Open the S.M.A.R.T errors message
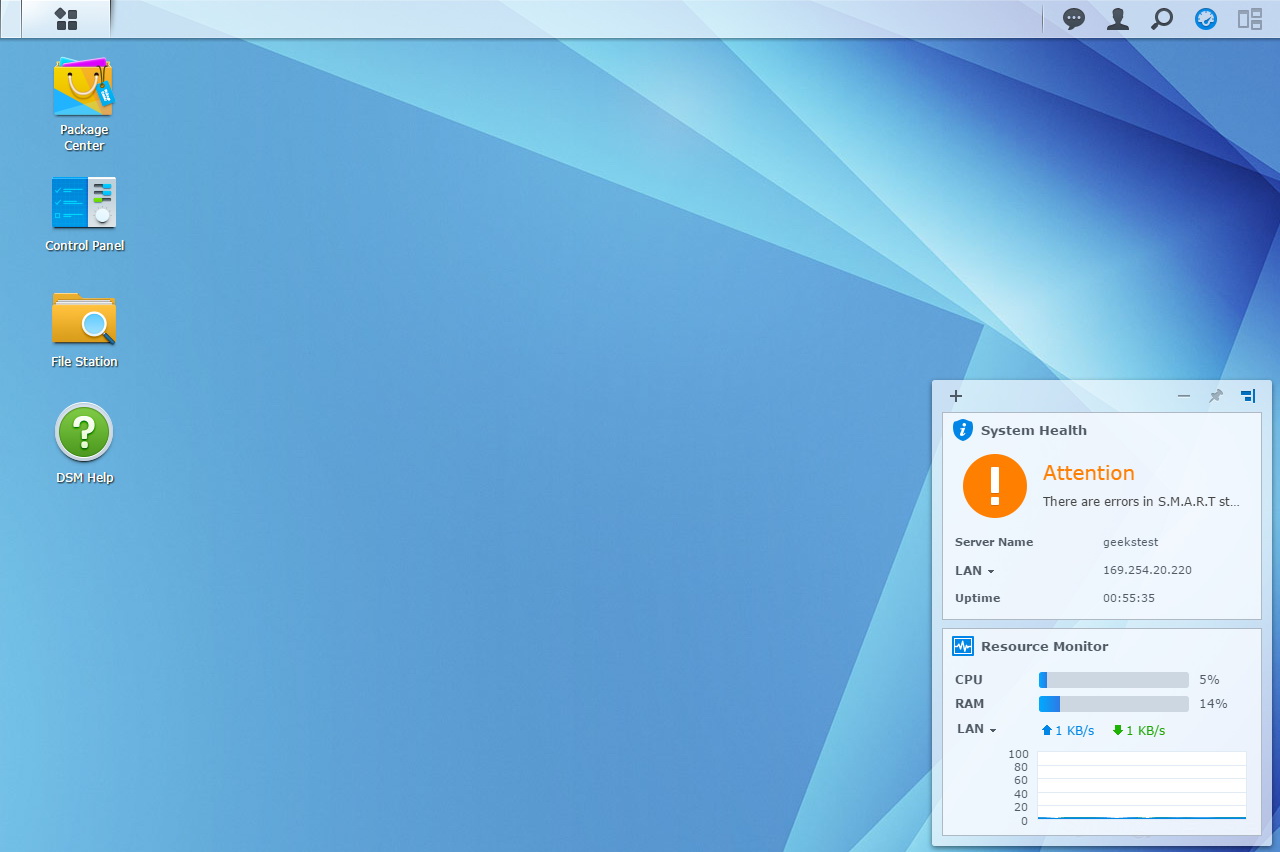The width and height of the screenshot is (1280, 852). 1141,502
